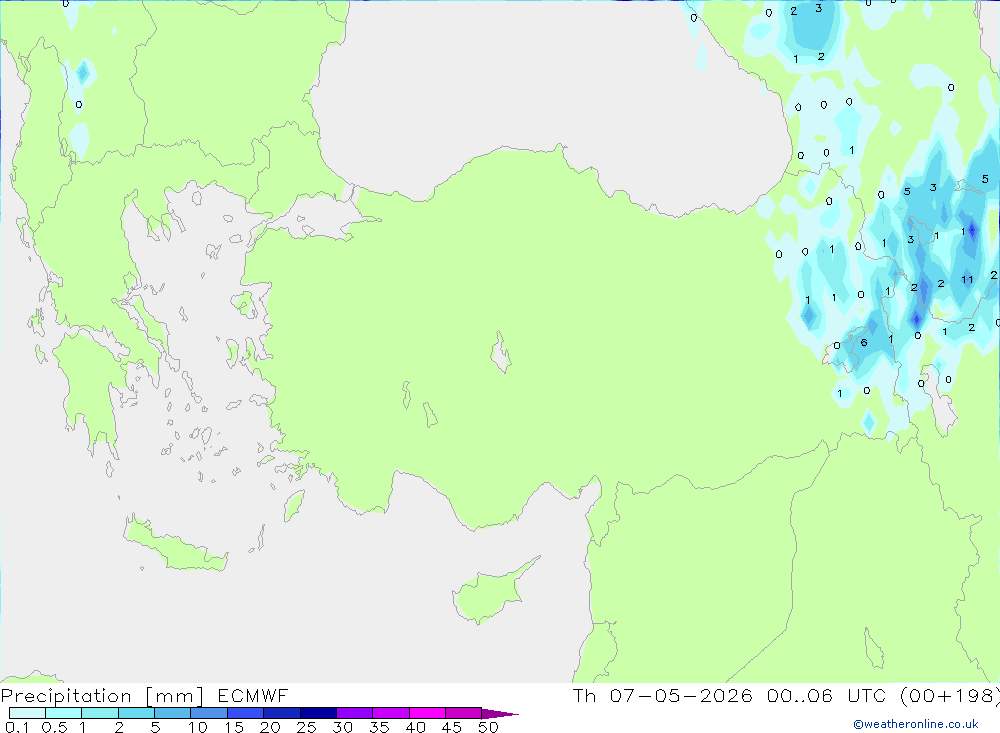
Task: Choose the 25–30 mm dark navy legend box
Action: pyautogui.click(x=318, y=713)
